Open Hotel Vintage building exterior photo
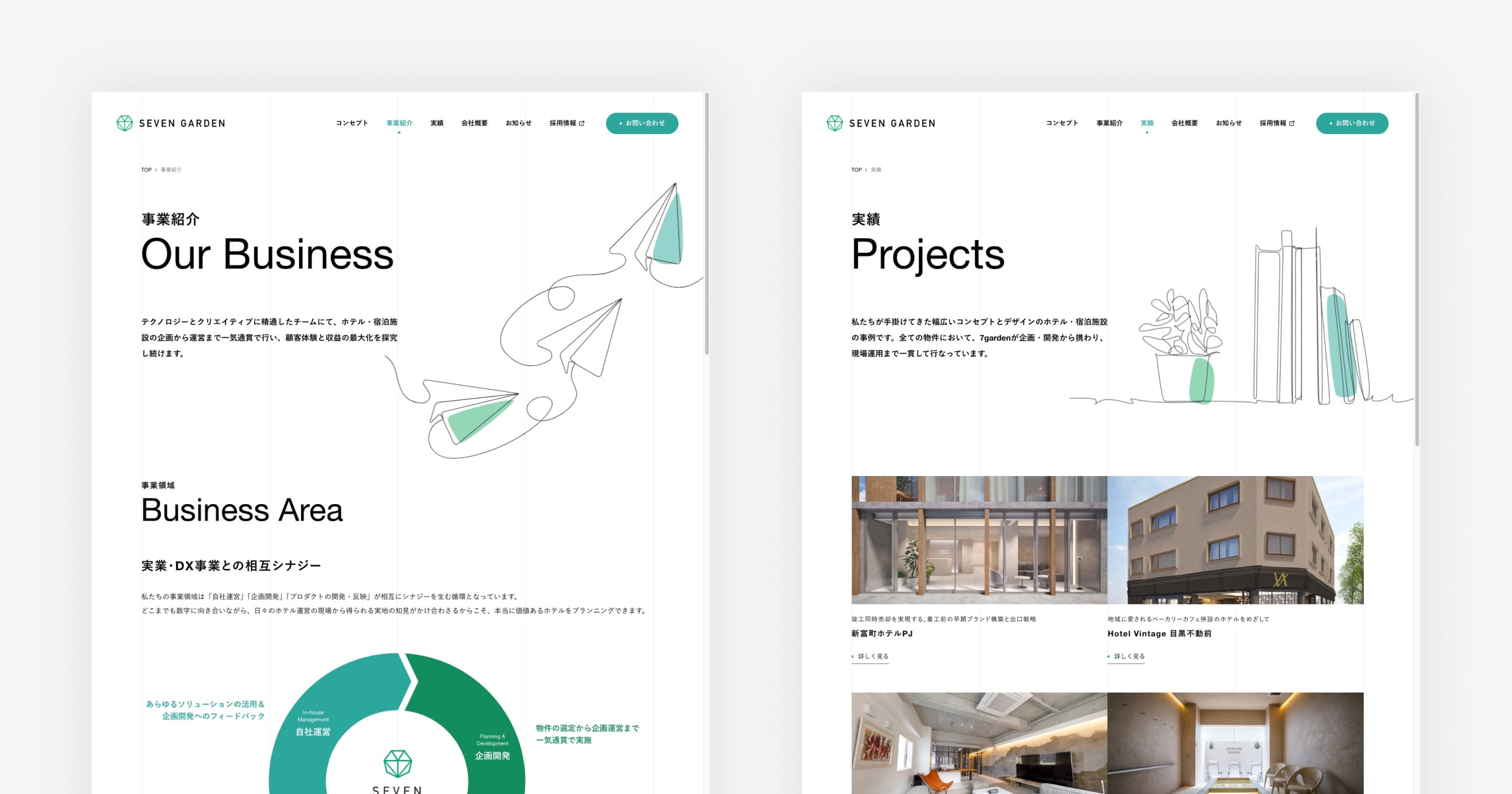This screenshot has width=1512, height=794. coord(1235,540)
